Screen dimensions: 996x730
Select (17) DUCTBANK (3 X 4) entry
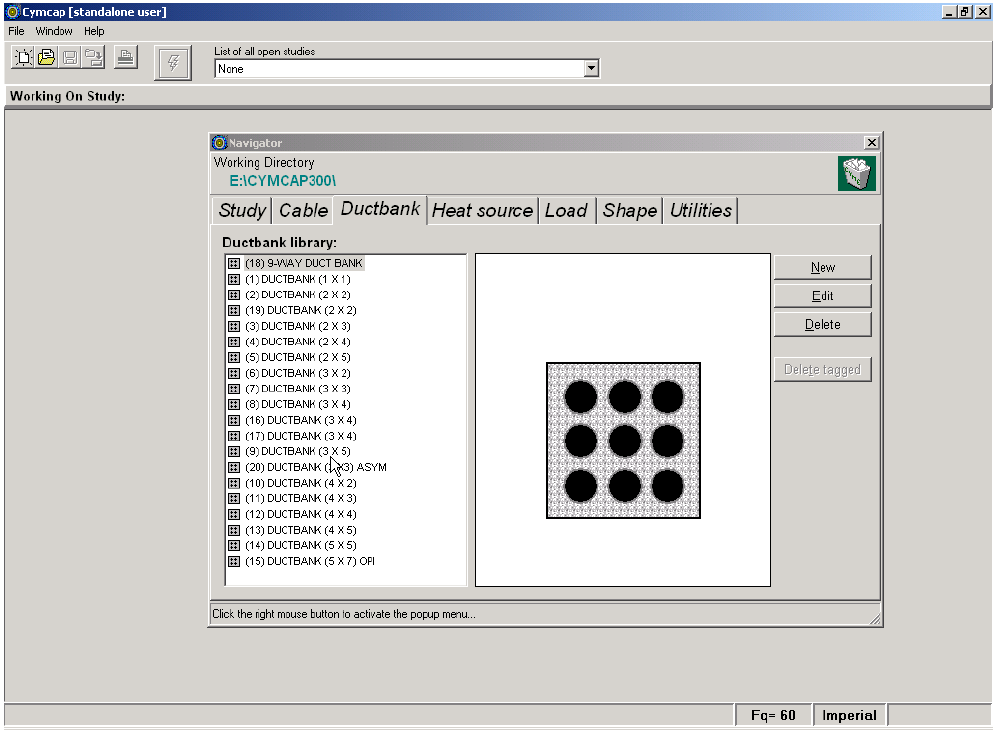(300, 436)
